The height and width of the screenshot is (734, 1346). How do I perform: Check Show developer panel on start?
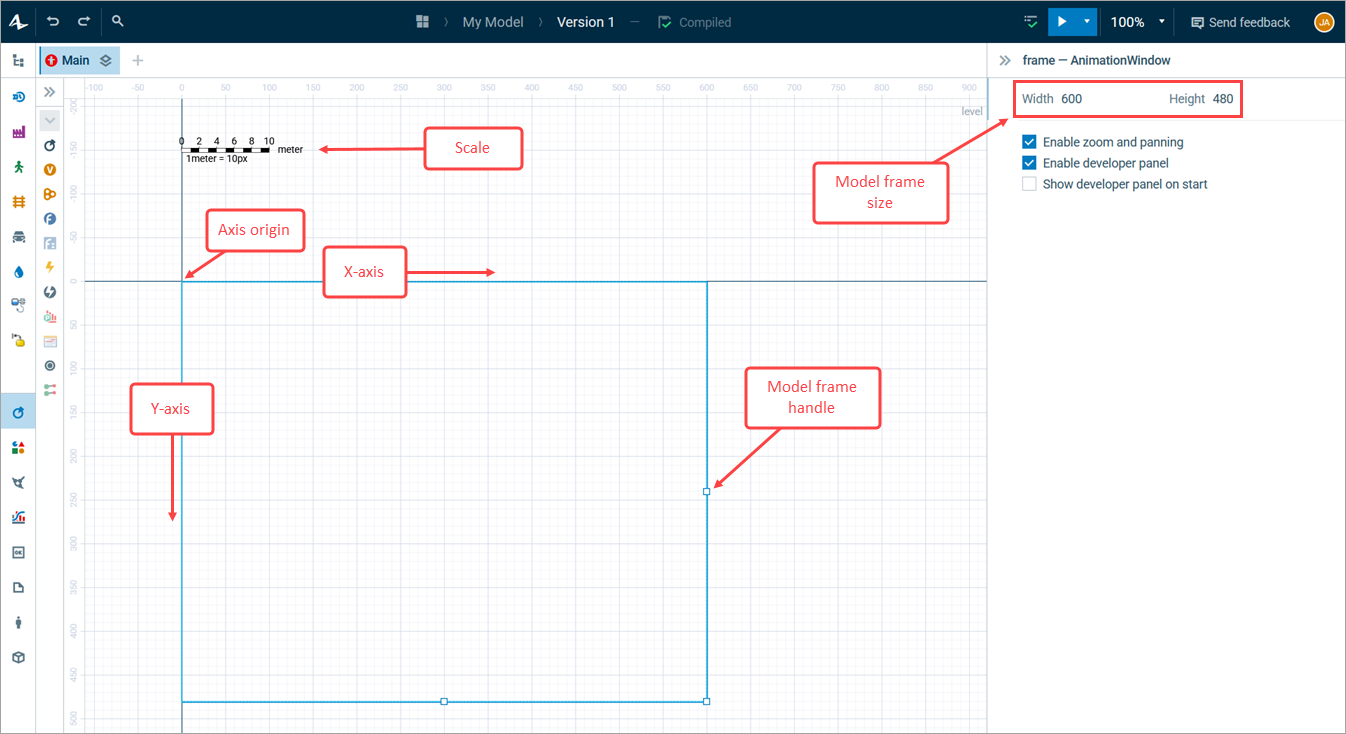[1029, 184]
